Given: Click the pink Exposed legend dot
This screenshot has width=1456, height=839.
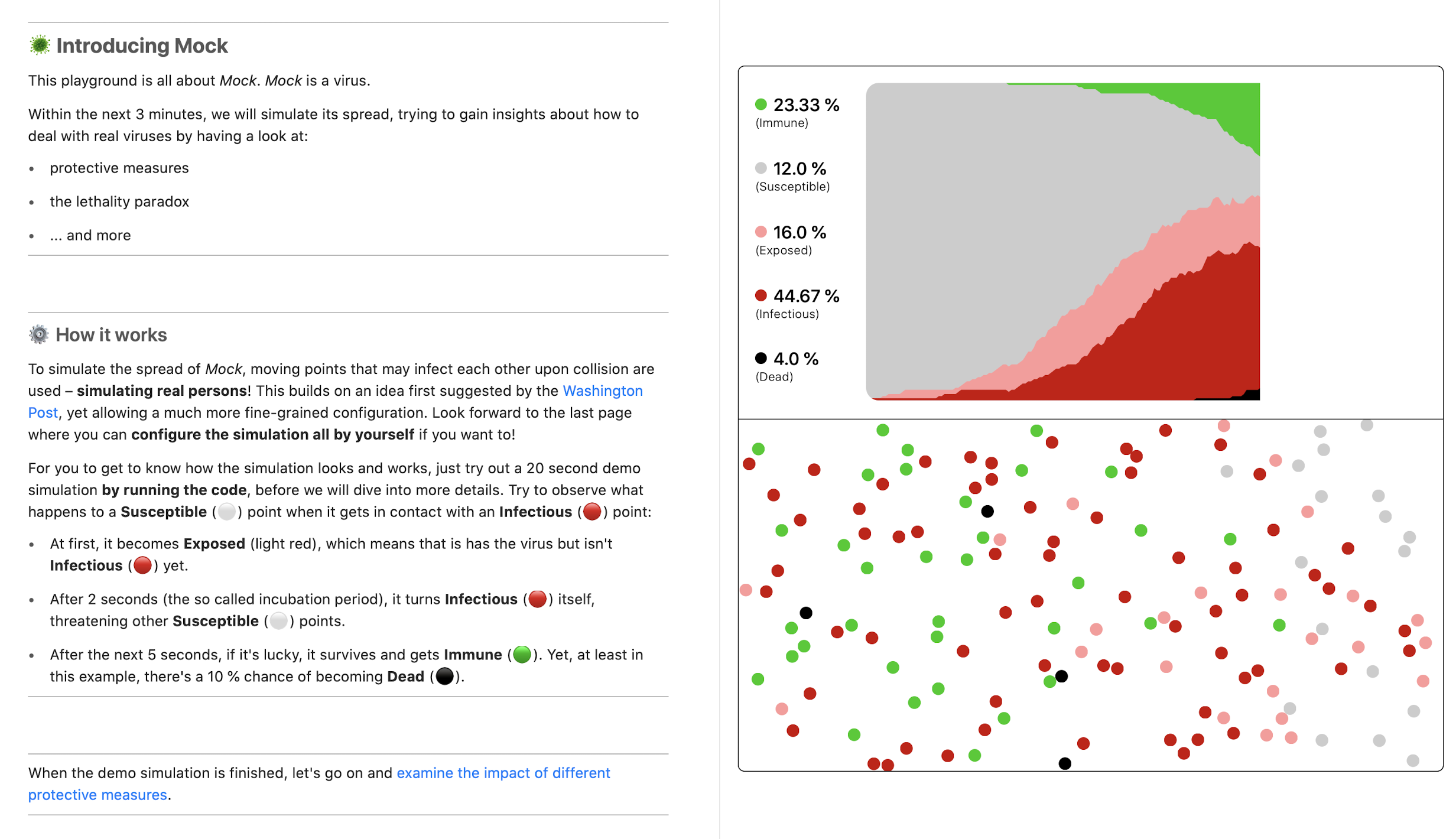Looking at the screenshot, I should click(761, 232).
